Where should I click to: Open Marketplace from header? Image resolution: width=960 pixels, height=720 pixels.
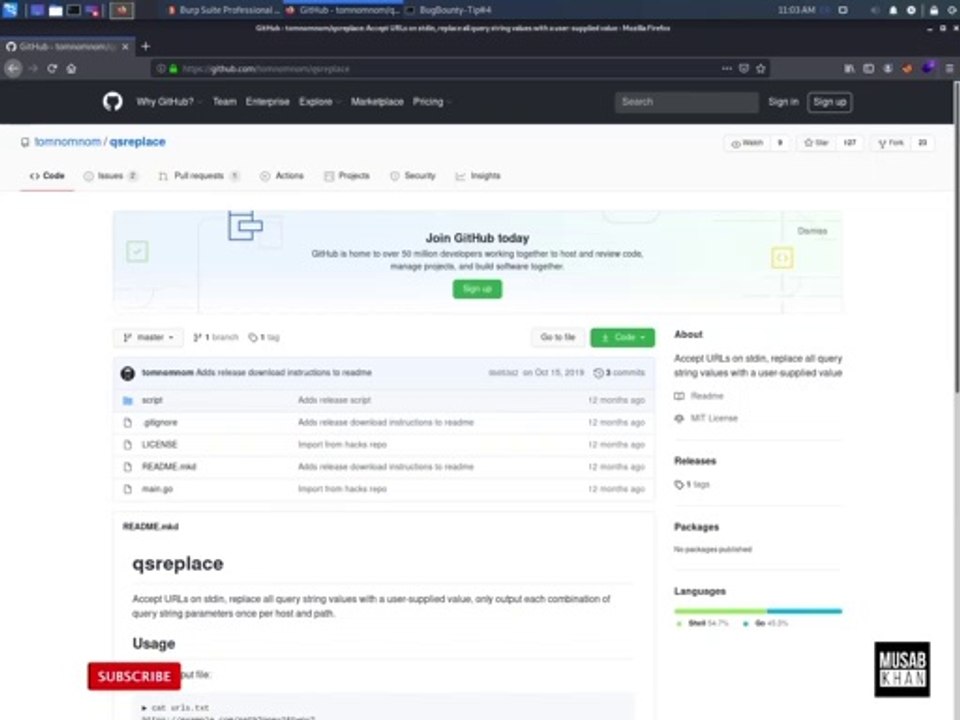[x=377, y=102]
